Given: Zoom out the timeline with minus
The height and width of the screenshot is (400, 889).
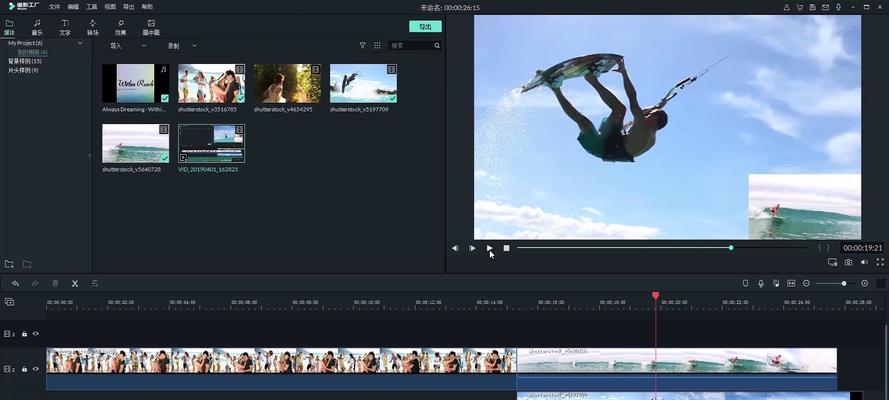Looking at the screenshot, I should click(806, 283).
